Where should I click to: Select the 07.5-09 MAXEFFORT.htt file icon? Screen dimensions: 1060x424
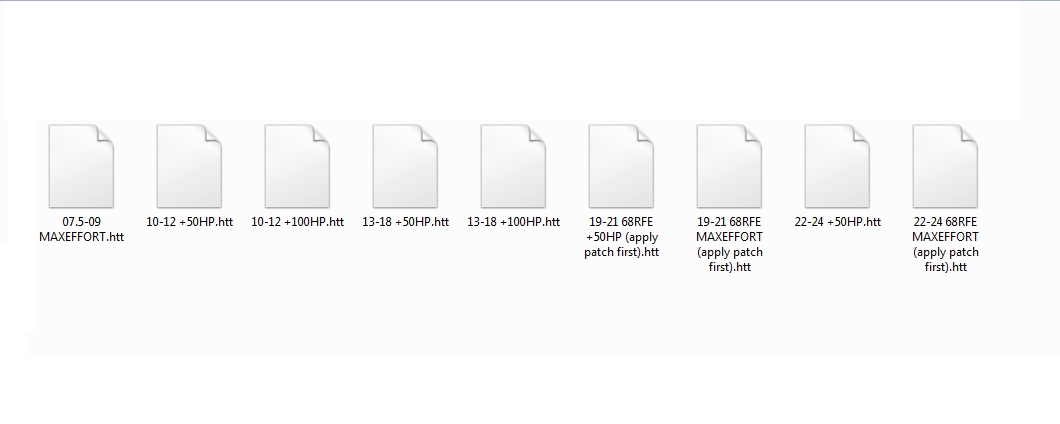click(x=81, y=166)
